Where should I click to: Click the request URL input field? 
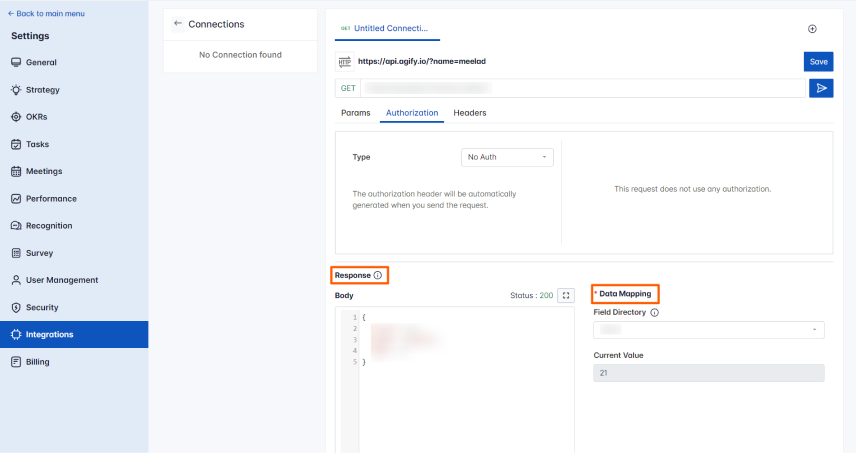click(x=582, y=88)
